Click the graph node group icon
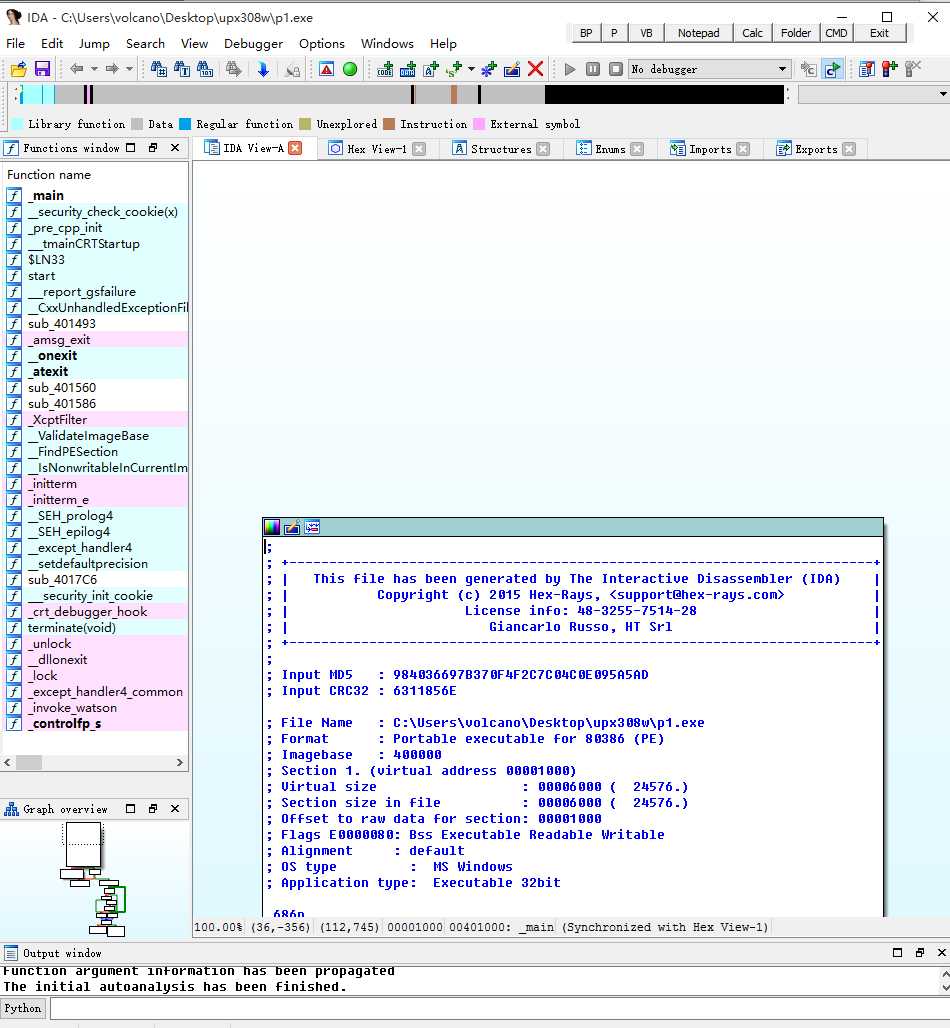Screen dimensions: 950x1028 click(312, 527)
